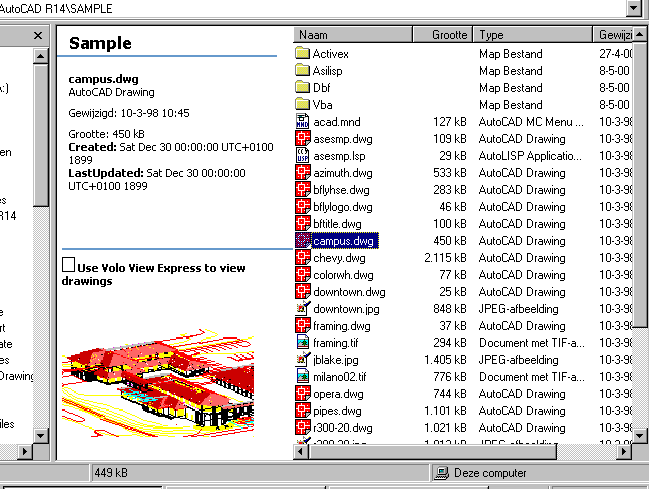Open the Activex folder icon
649x489 pixels.
[303, 53]
